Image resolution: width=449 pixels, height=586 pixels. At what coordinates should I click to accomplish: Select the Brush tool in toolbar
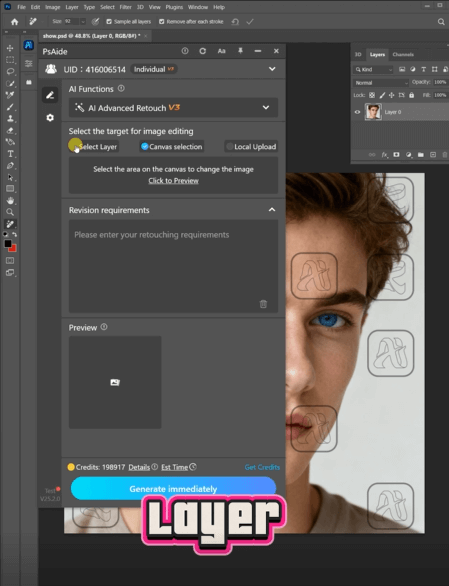10,107
